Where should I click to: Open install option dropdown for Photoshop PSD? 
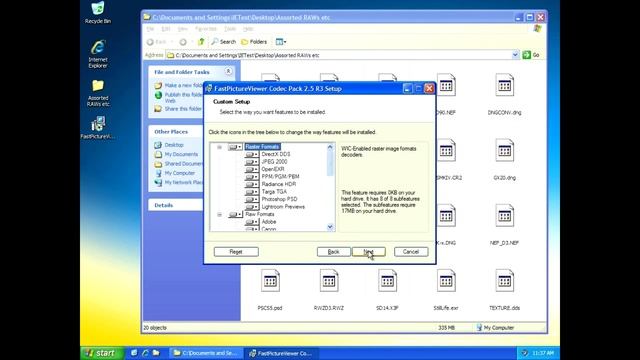[251, 200]
